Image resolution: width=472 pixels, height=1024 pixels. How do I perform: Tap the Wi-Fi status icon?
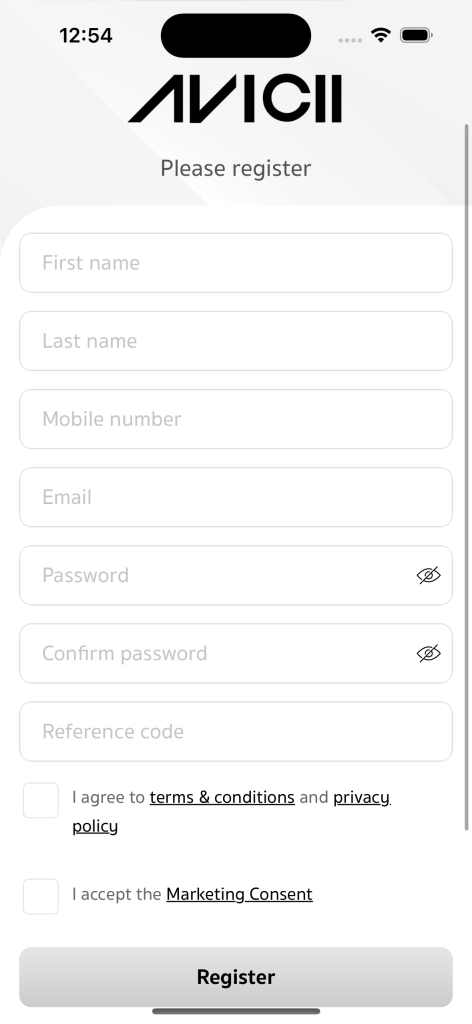(380, 35)
